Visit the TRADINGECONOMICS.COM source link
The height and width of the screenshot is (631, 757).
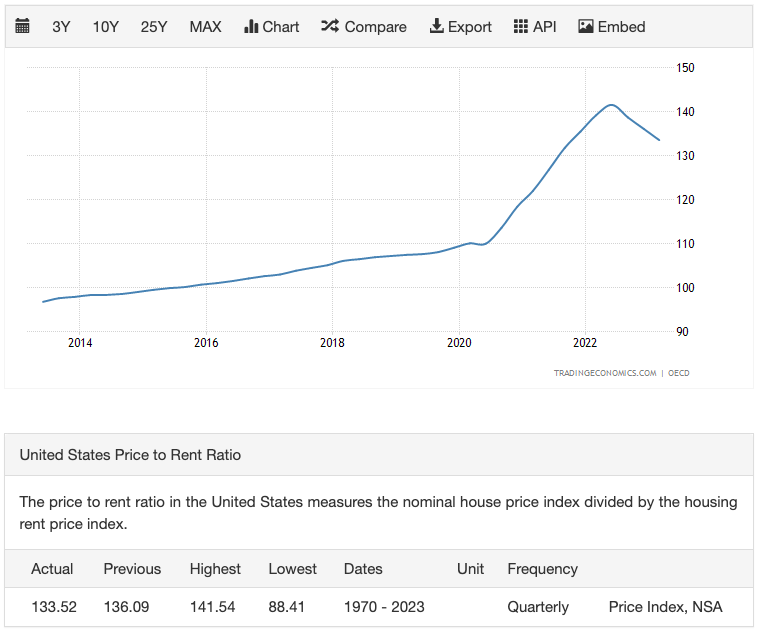point(605,373)
